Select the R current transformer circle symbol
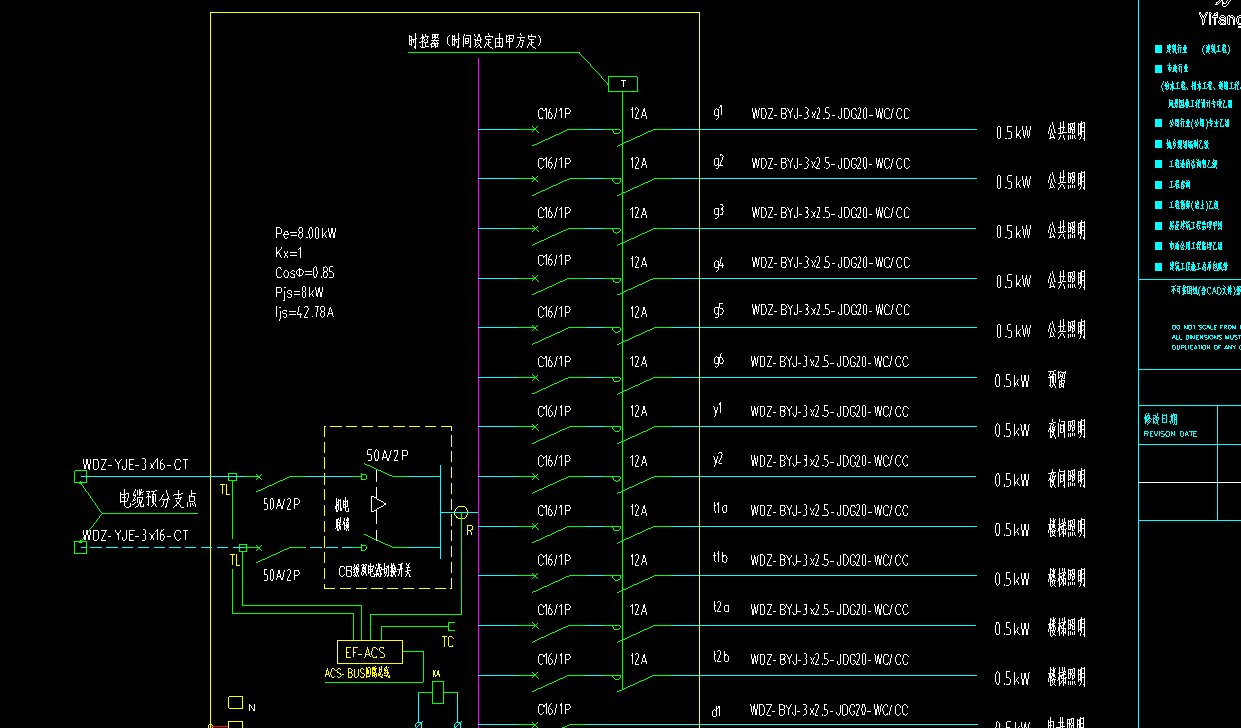The height and width of the screenshot is (728, 1241). [461, 513]
